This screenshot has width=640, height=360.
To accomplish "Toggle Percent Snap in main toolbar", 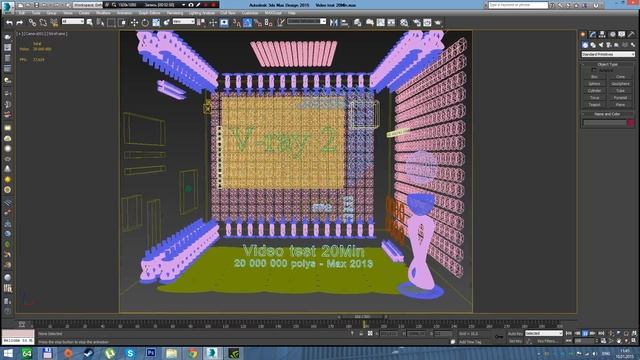I will pos(258,23).
